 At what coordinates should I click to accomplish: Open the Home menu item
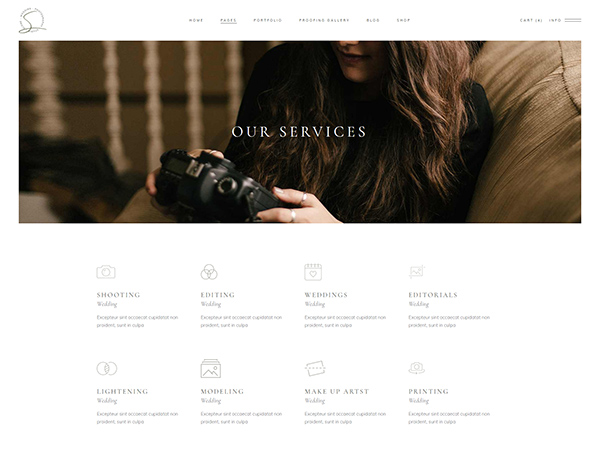click(196, 20)
